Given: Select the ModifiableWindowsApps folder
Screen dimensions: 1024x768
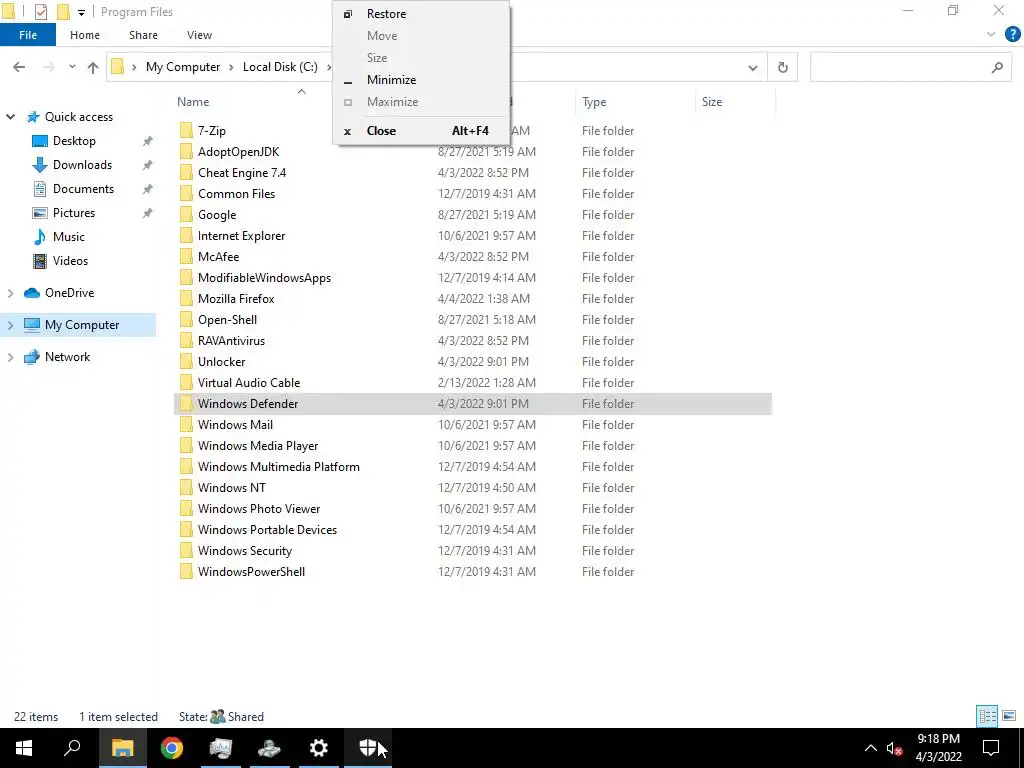Looking at the screenshot, I should pyautogui.click(x=264, y=278).
